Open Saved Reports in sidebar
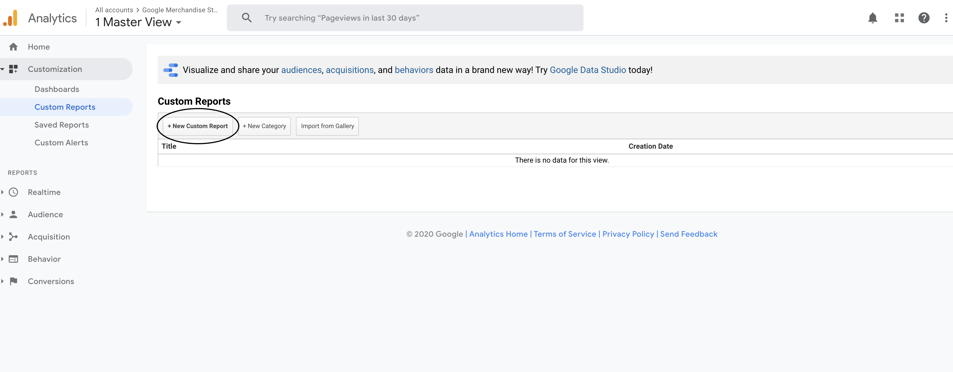This screenshot has width=953, height=372. pos(61,125)
